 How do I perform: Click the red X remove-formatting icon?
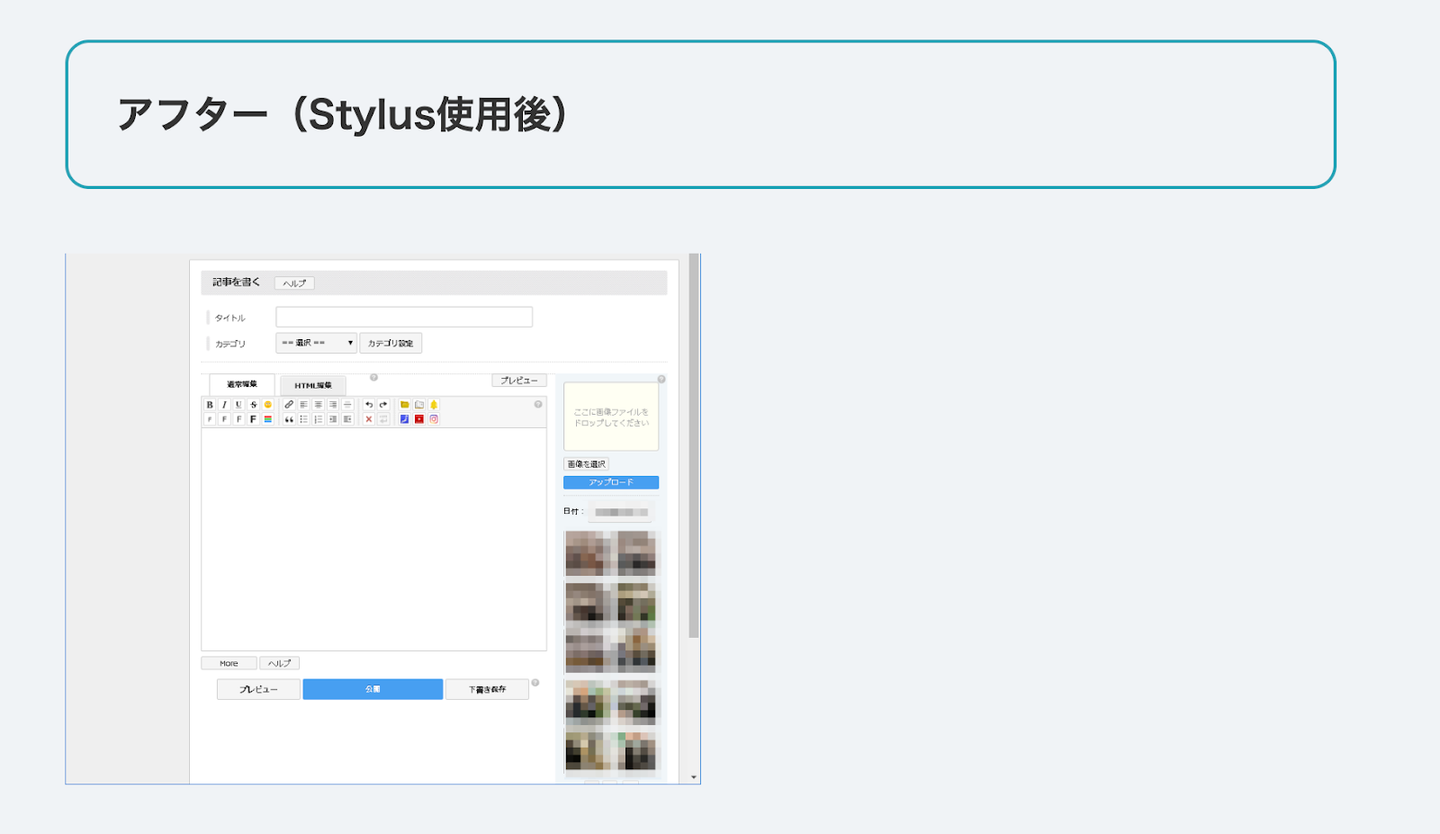click(x=369, y=419)
